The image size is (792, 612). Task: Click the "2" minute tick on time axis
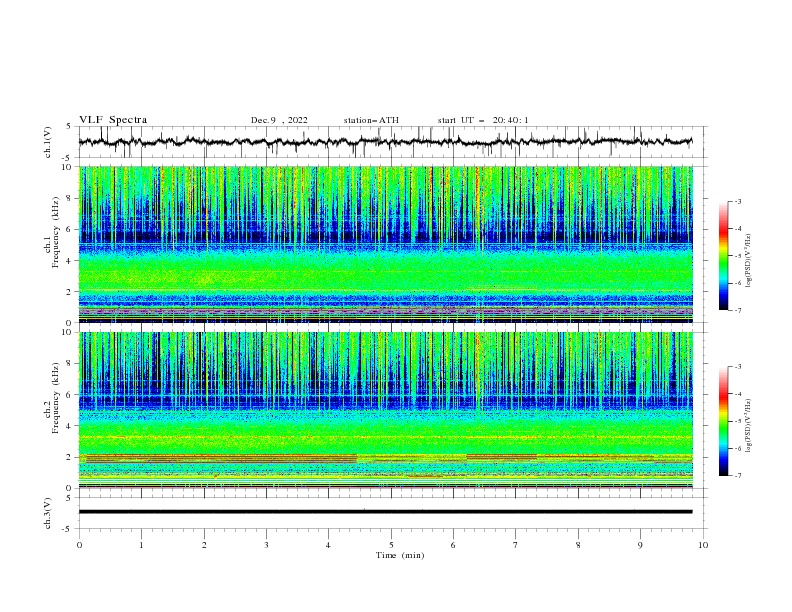point(204,545)
